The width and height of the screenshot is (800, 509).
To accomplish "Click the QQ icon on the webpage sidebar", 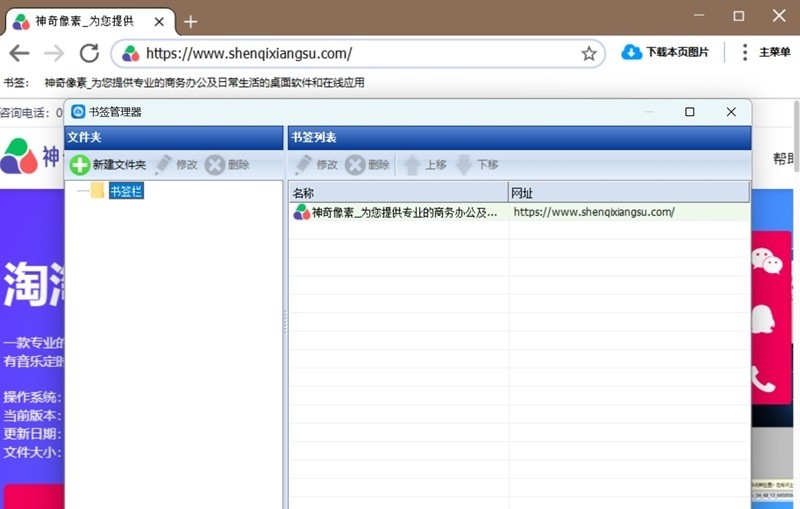I will pos(764,319).
